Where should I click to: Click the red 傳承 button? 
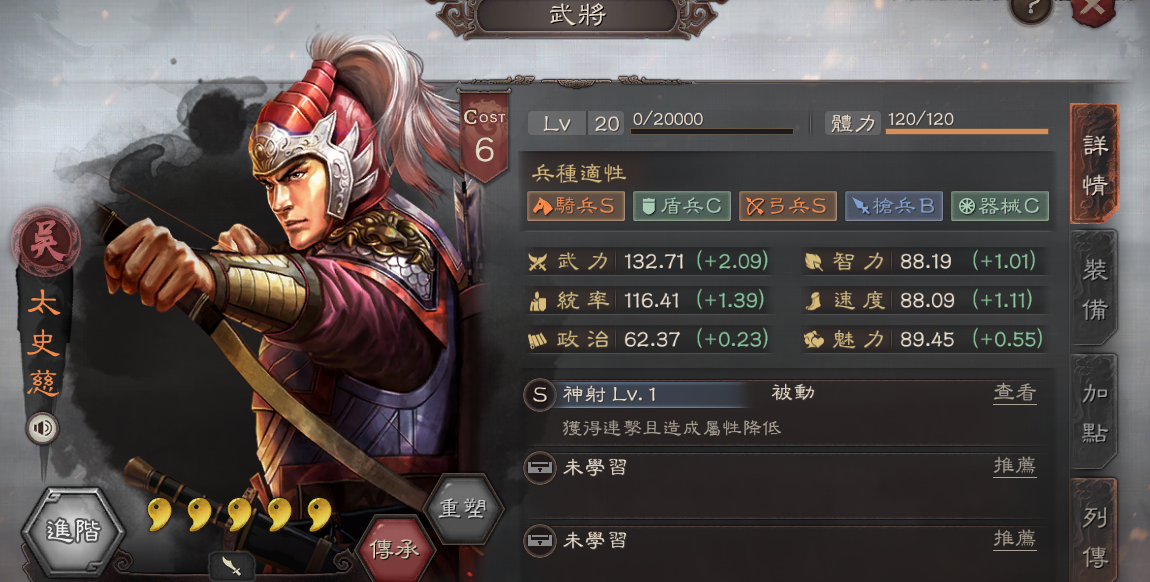pos(396,550)
